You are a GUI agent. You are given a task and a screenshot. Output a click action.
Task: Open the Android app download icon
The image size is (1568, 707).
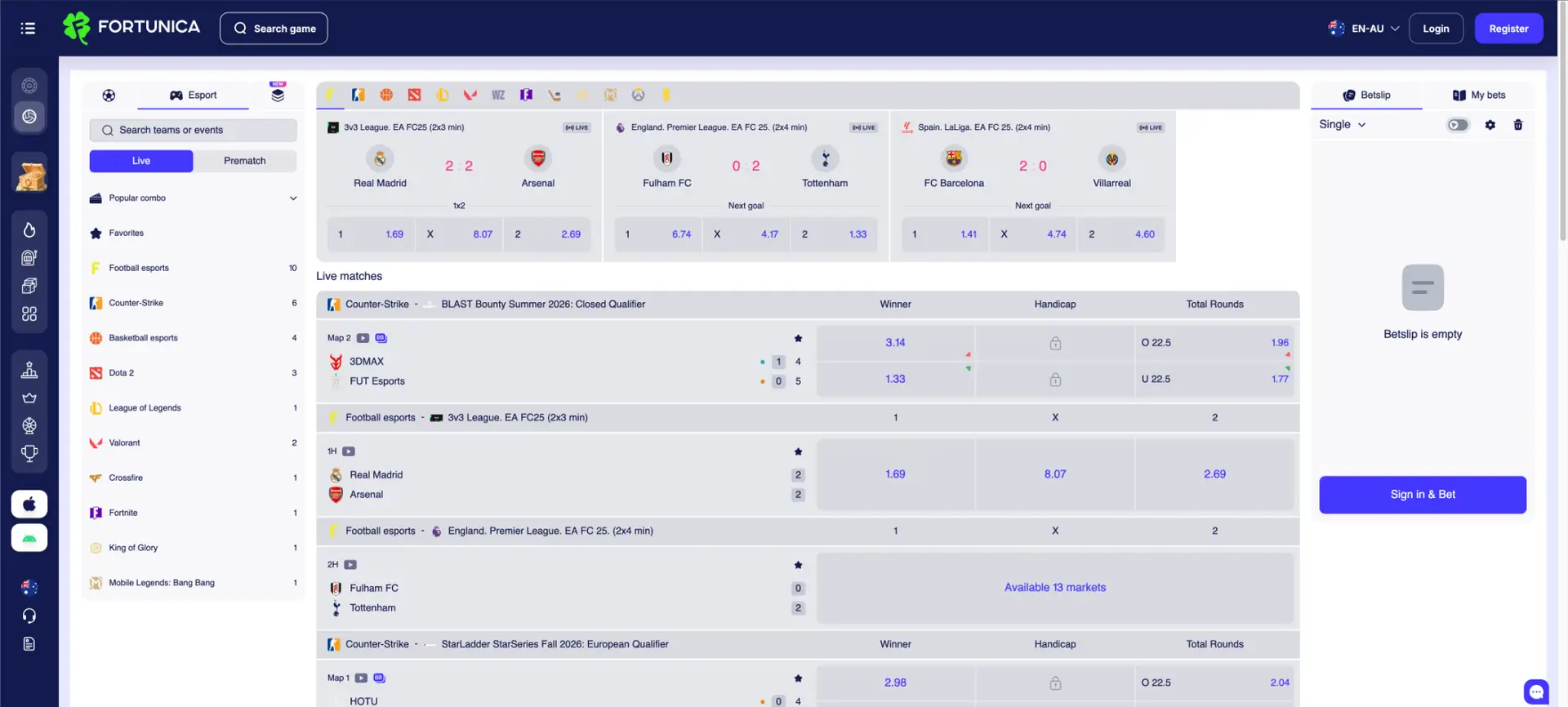point(29,538)
